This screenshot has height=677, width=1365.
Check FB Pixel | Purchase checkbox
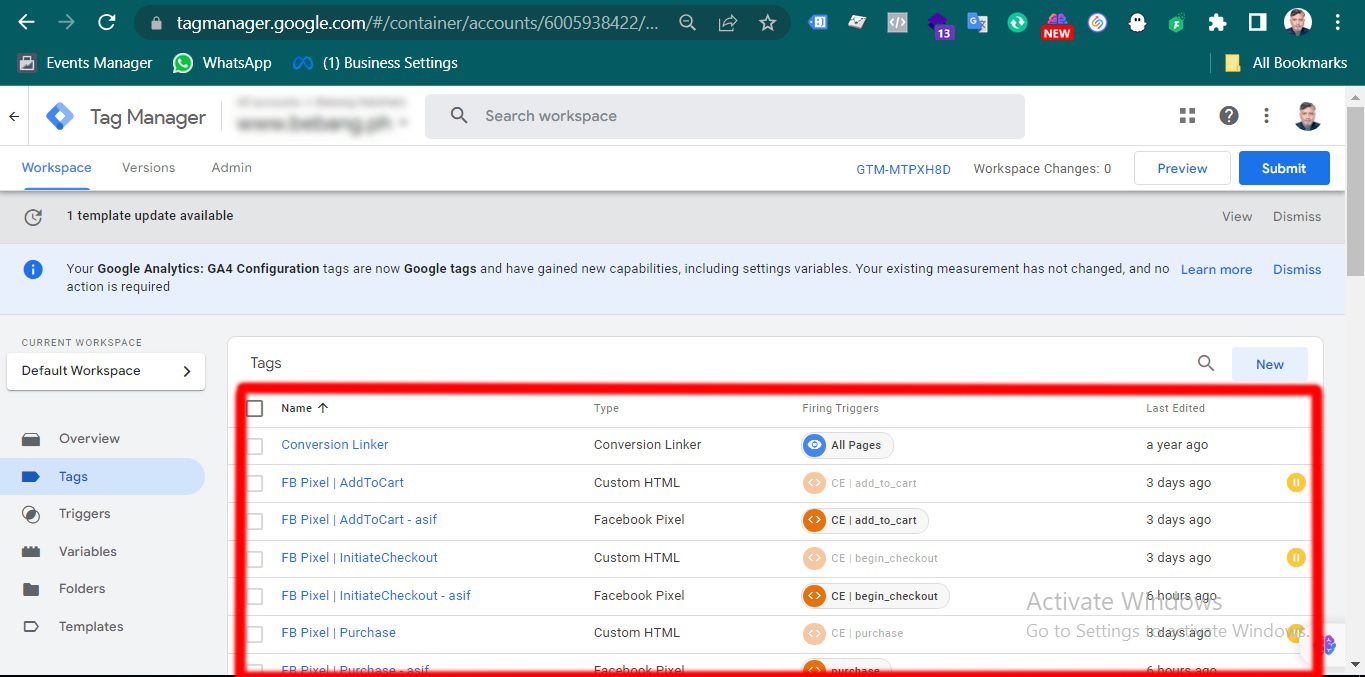[255, 634]
